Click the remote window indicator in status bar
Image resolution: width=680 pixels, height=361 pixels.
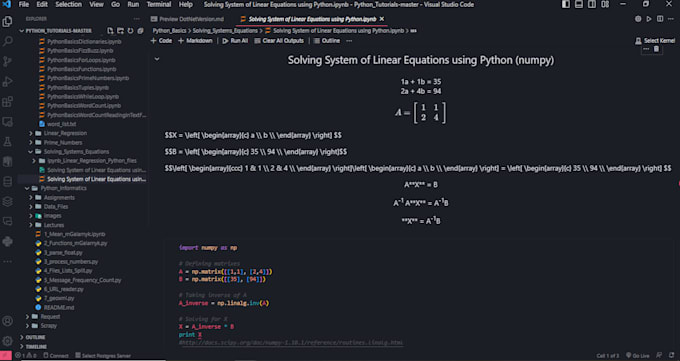[x=6, y=356]
